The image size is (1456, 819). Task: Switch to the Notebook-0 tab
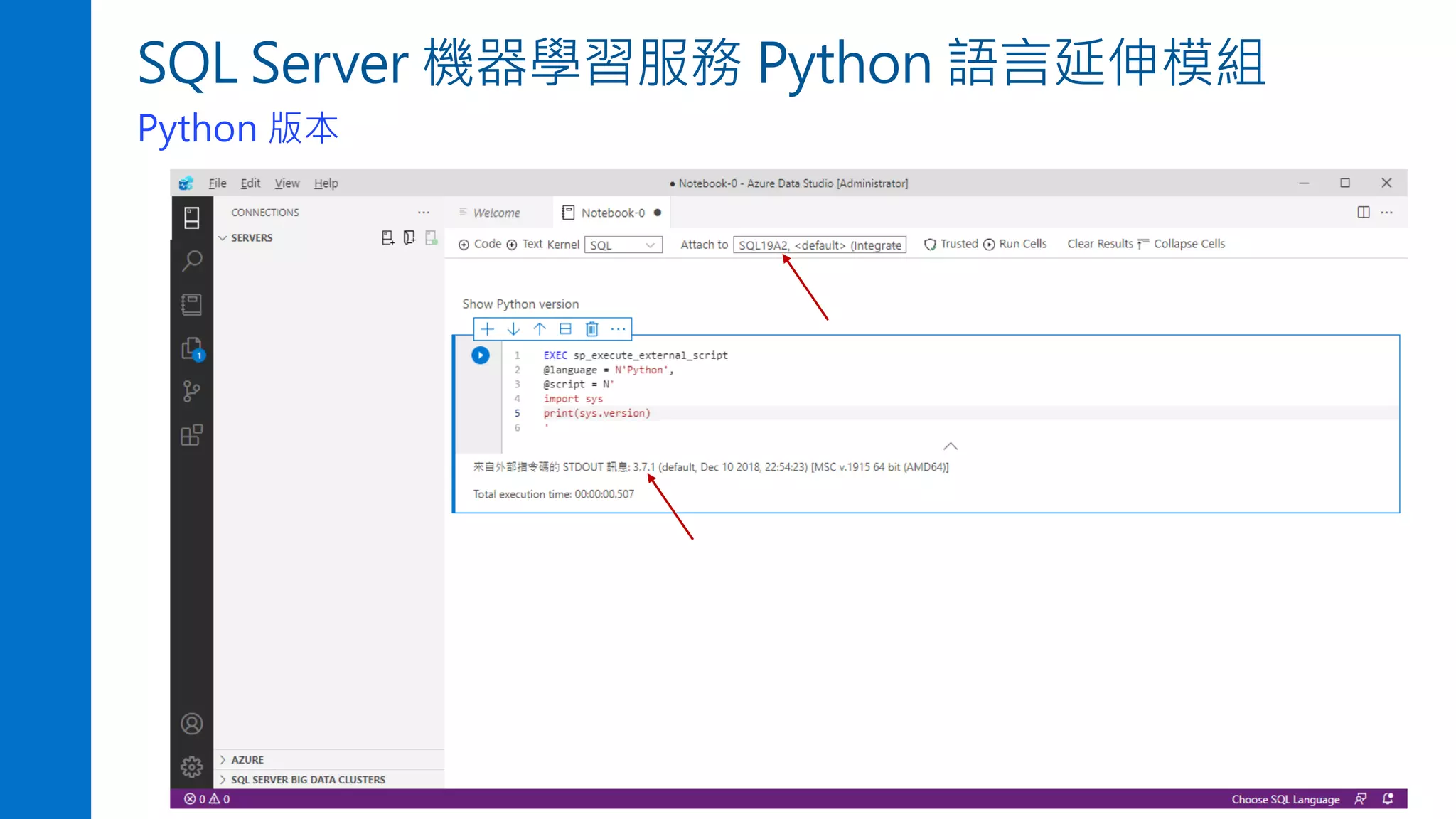613,213
